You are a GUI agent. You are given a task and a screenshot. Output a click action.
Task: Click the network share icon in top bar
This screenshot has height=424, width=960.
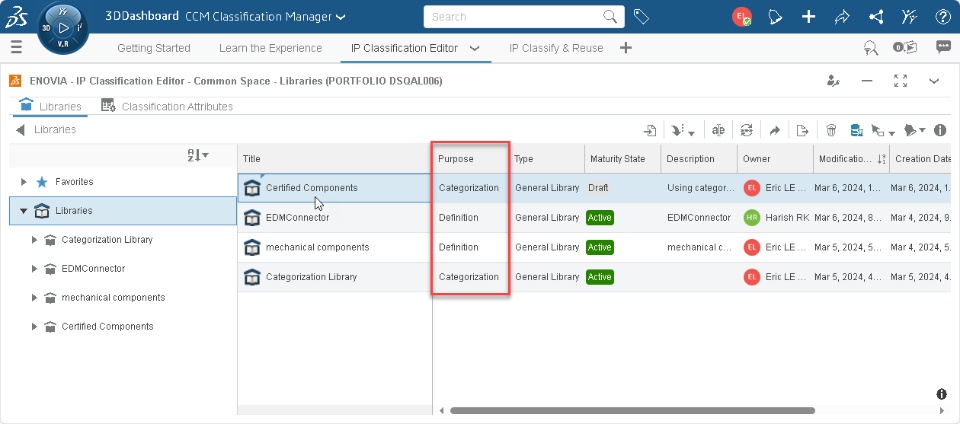[876, 16]
